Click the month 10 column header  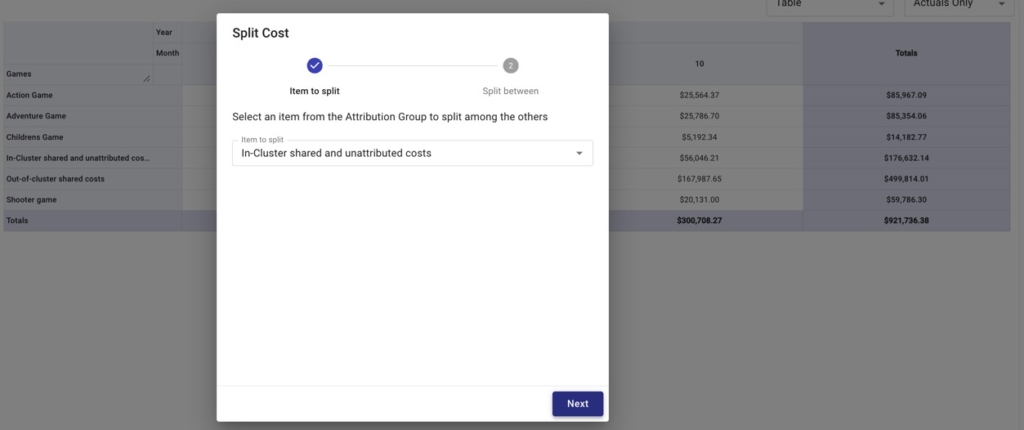point(699,64)
